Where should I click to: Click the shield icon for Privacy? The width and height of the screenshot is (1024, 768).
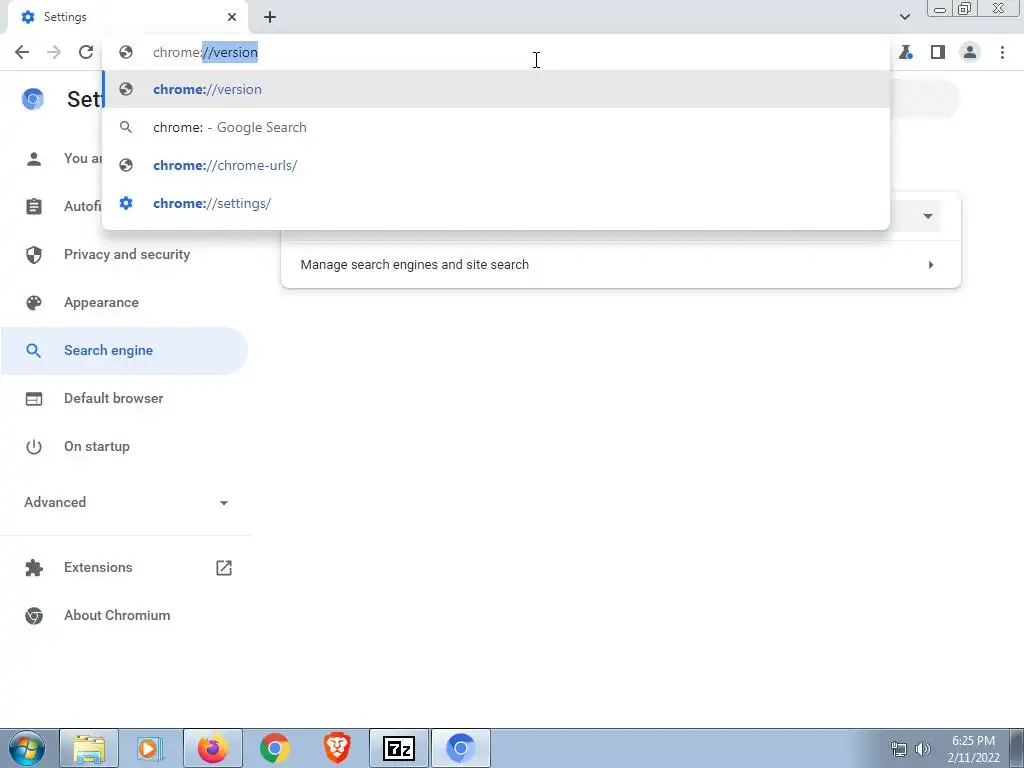click(x=34, y=255)
